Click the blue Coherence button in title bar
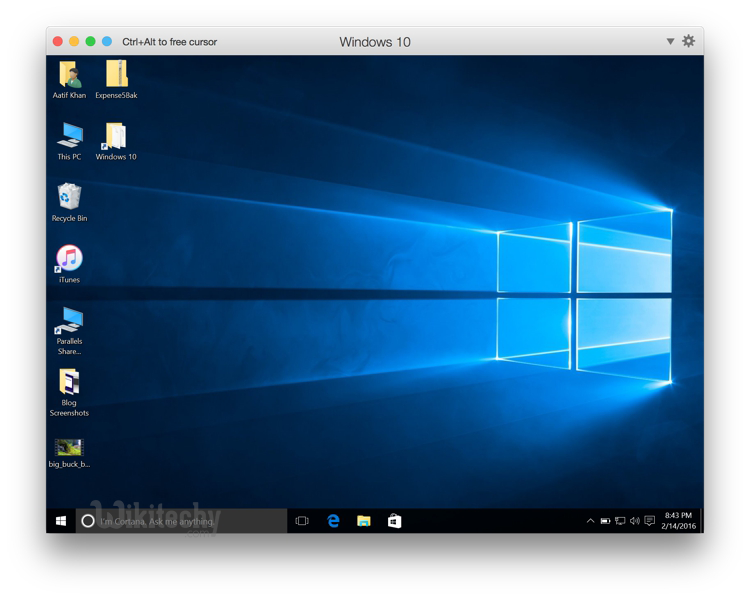Screen dimensions: 750x599 107,41
